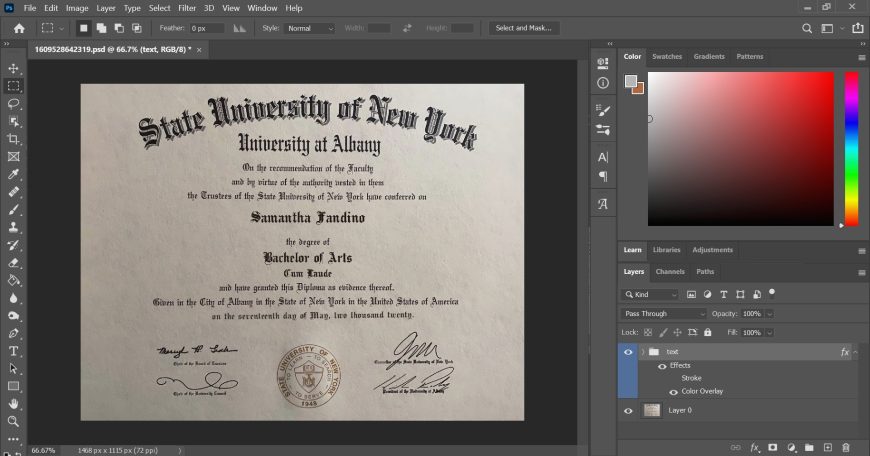Click the Feather input field

207,28
